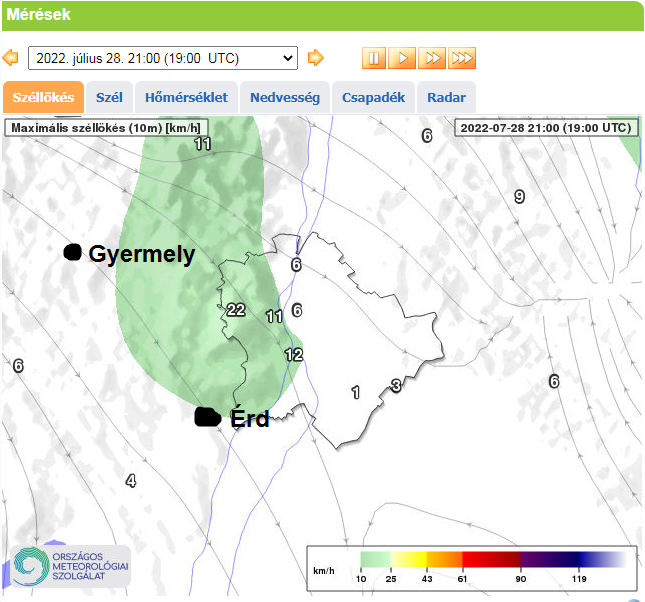Switch to the Szél tab
Viewport: 645px width, 602px height.
coord(109,98)
